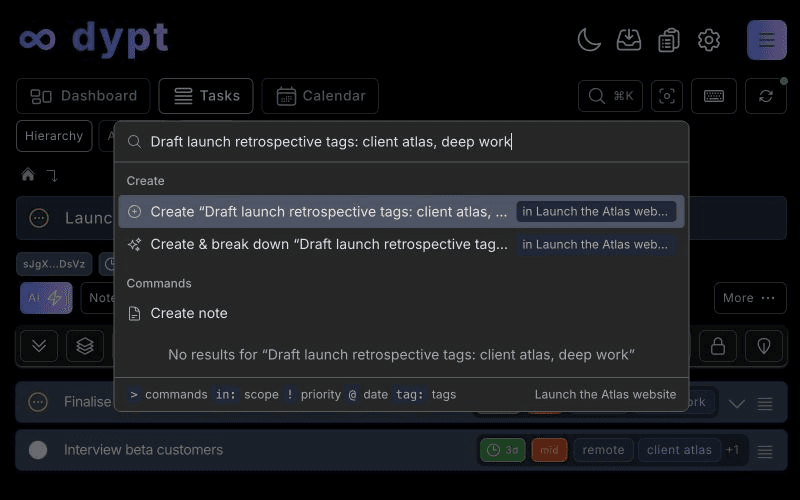800x500 pixels.
Task: Click the "@ date" hint
Action: (367, 394)
